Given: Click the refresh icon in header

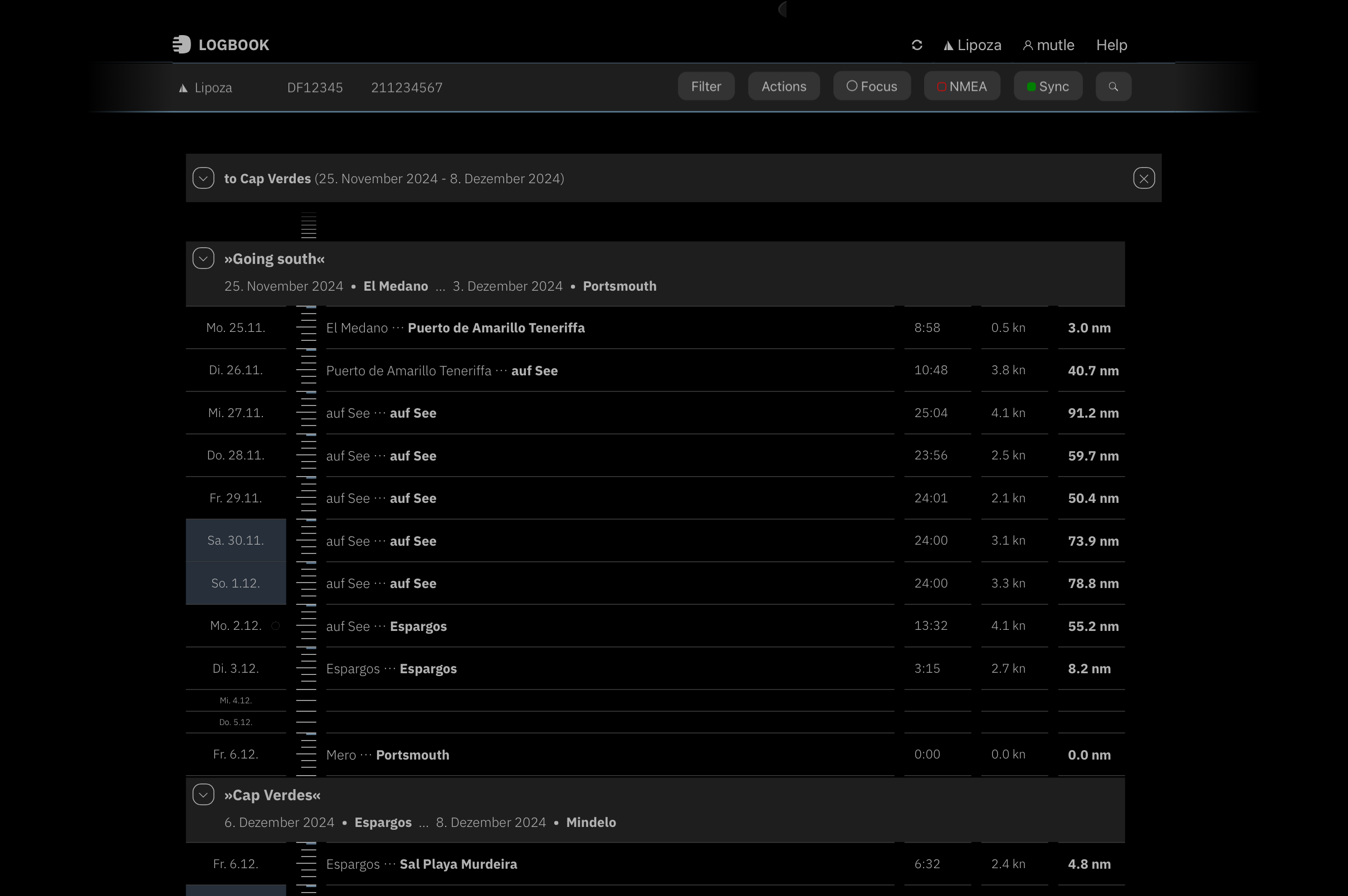Looking at the screenshot, I should pyautogui.click(x=916, y=45).
